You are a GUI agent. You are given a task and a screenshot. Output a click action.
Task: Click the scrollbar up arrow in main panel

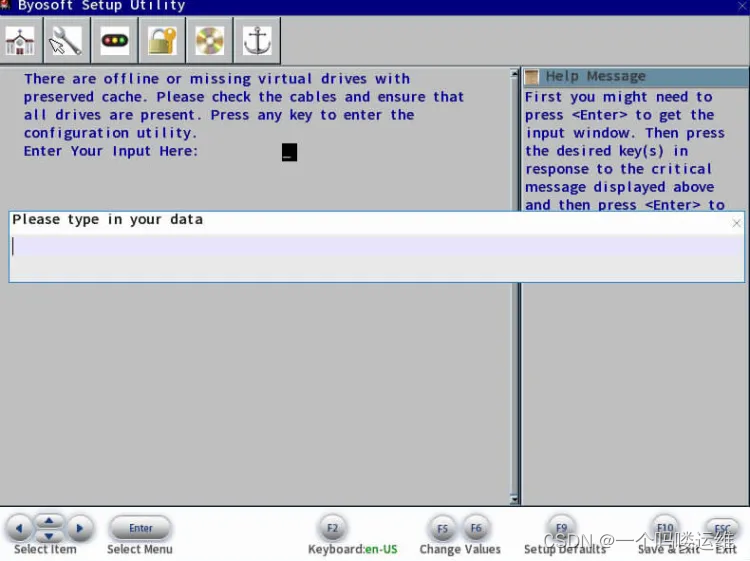click(515, 74)
